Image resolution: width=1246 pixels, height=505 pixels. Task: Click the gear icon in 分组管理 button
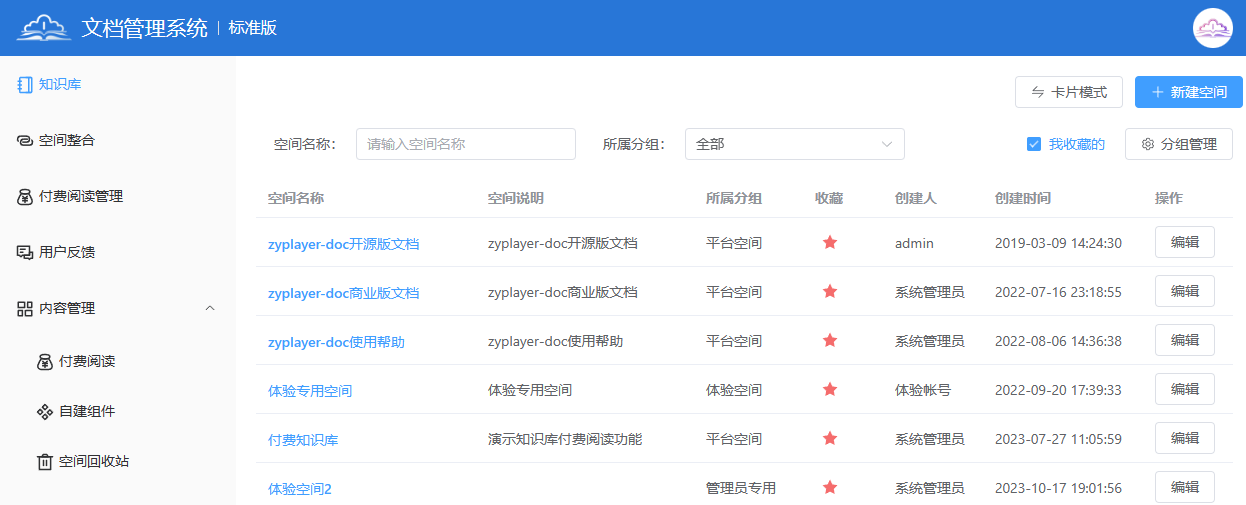point(1148,144)
